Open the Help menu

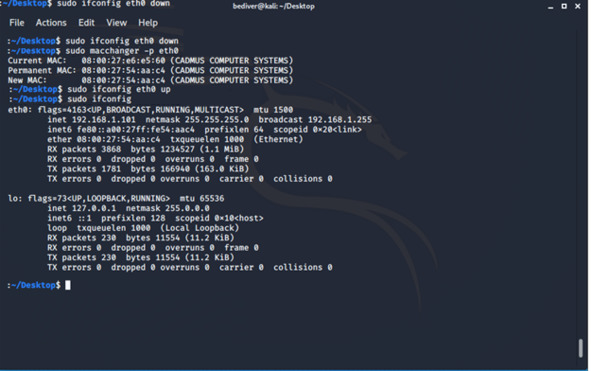(148, 23)
